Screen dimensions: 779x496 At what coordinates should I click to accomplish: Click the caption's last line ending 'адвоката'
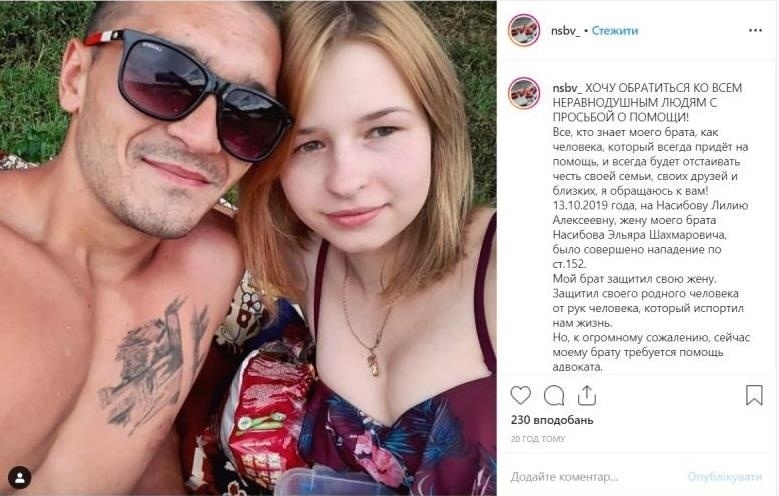pos(577,367)
